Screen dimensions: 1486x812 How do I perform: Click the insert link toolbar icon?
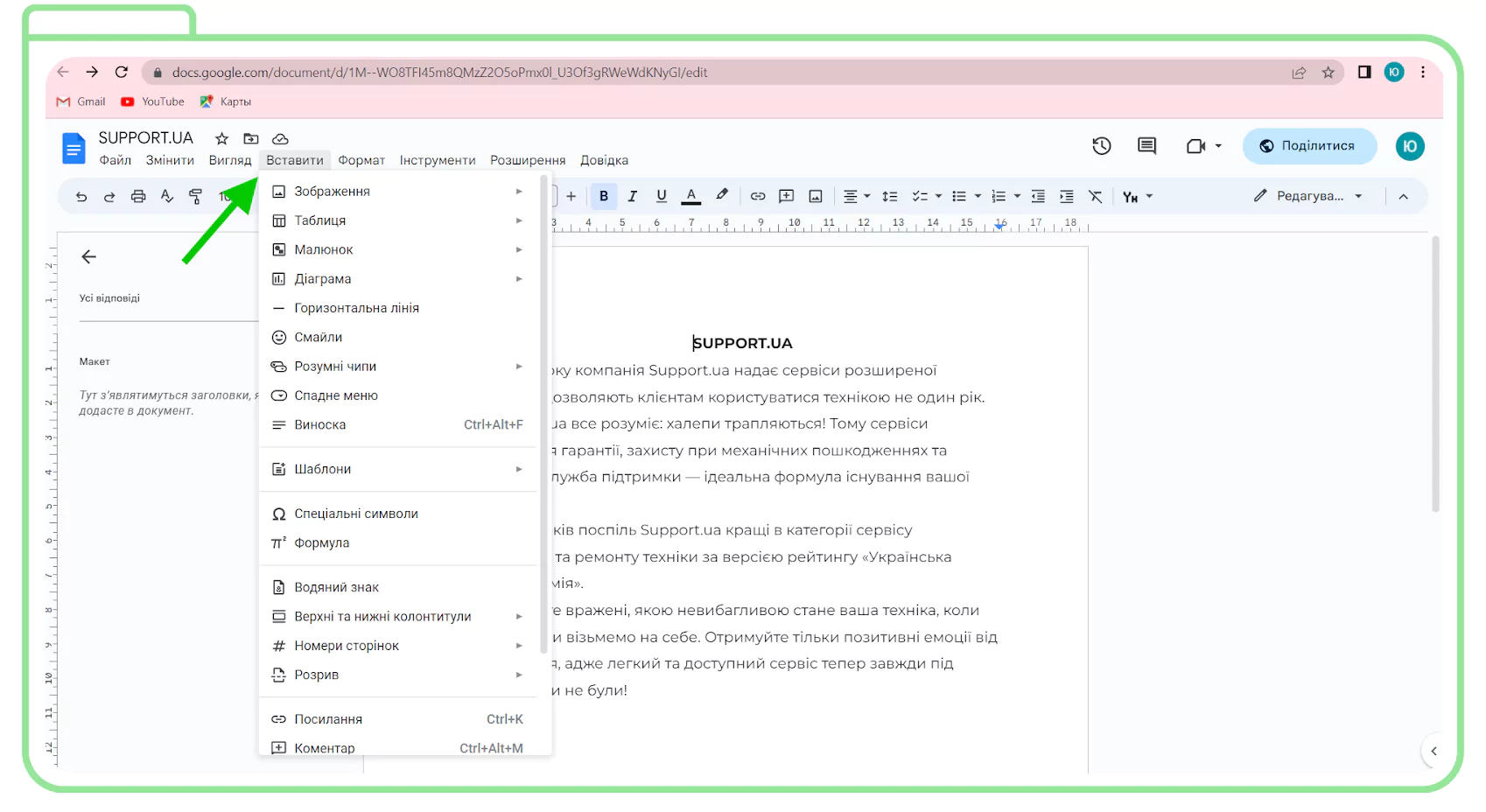(x=758, y=196)
